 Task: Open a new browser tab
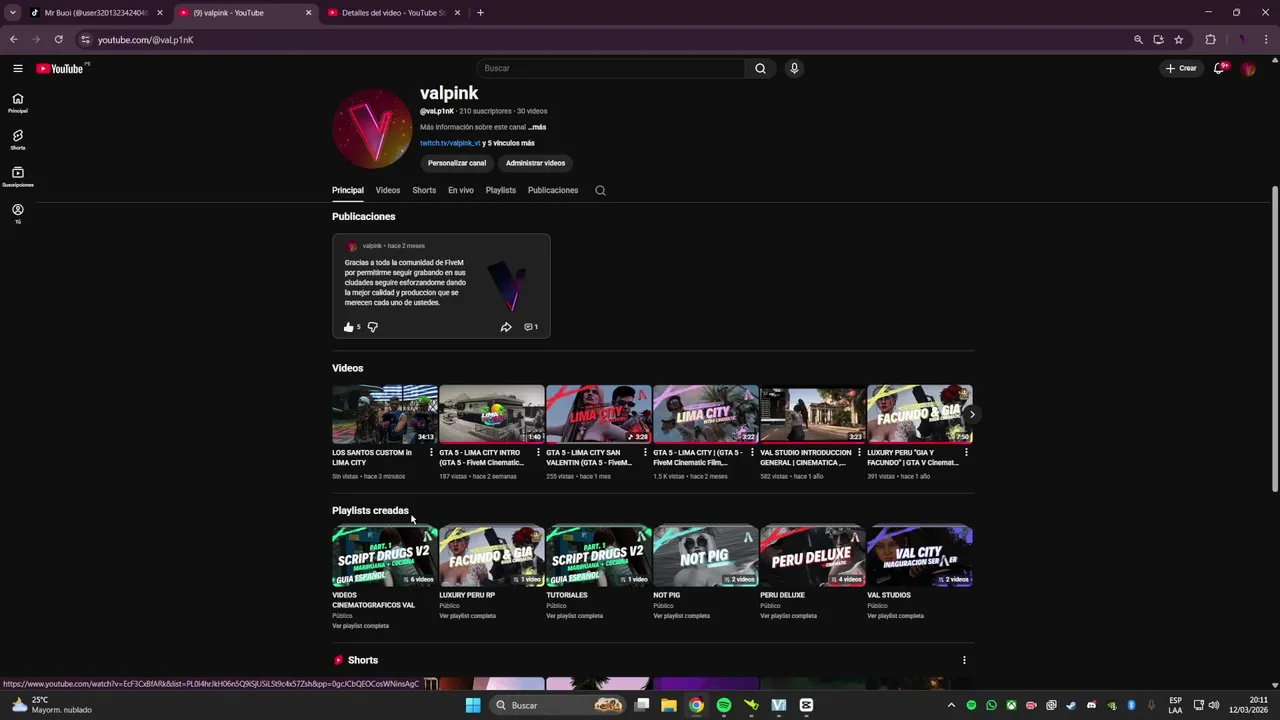[x=480, y=13]
